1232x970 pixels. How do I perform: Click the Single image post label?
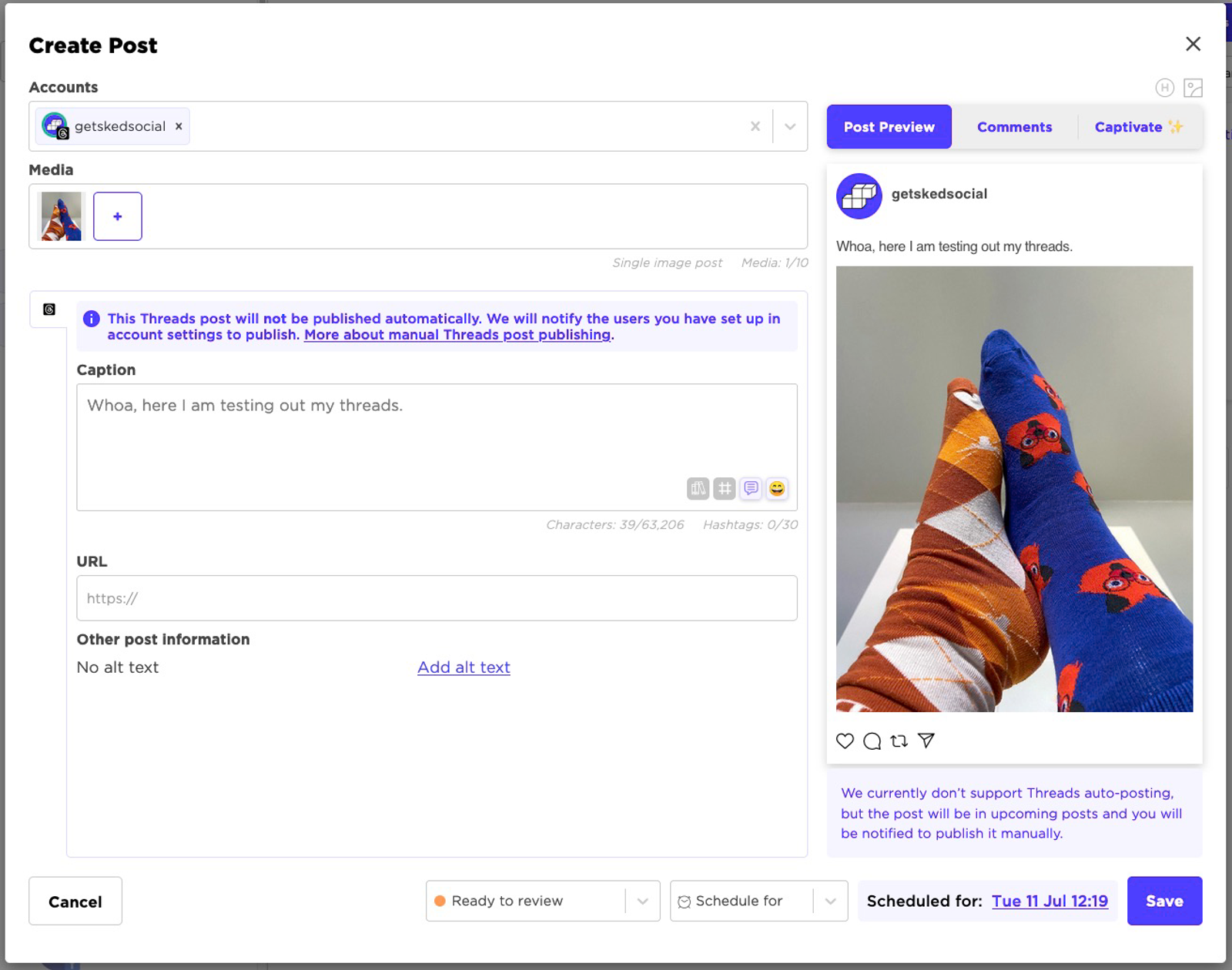(667, 263)
